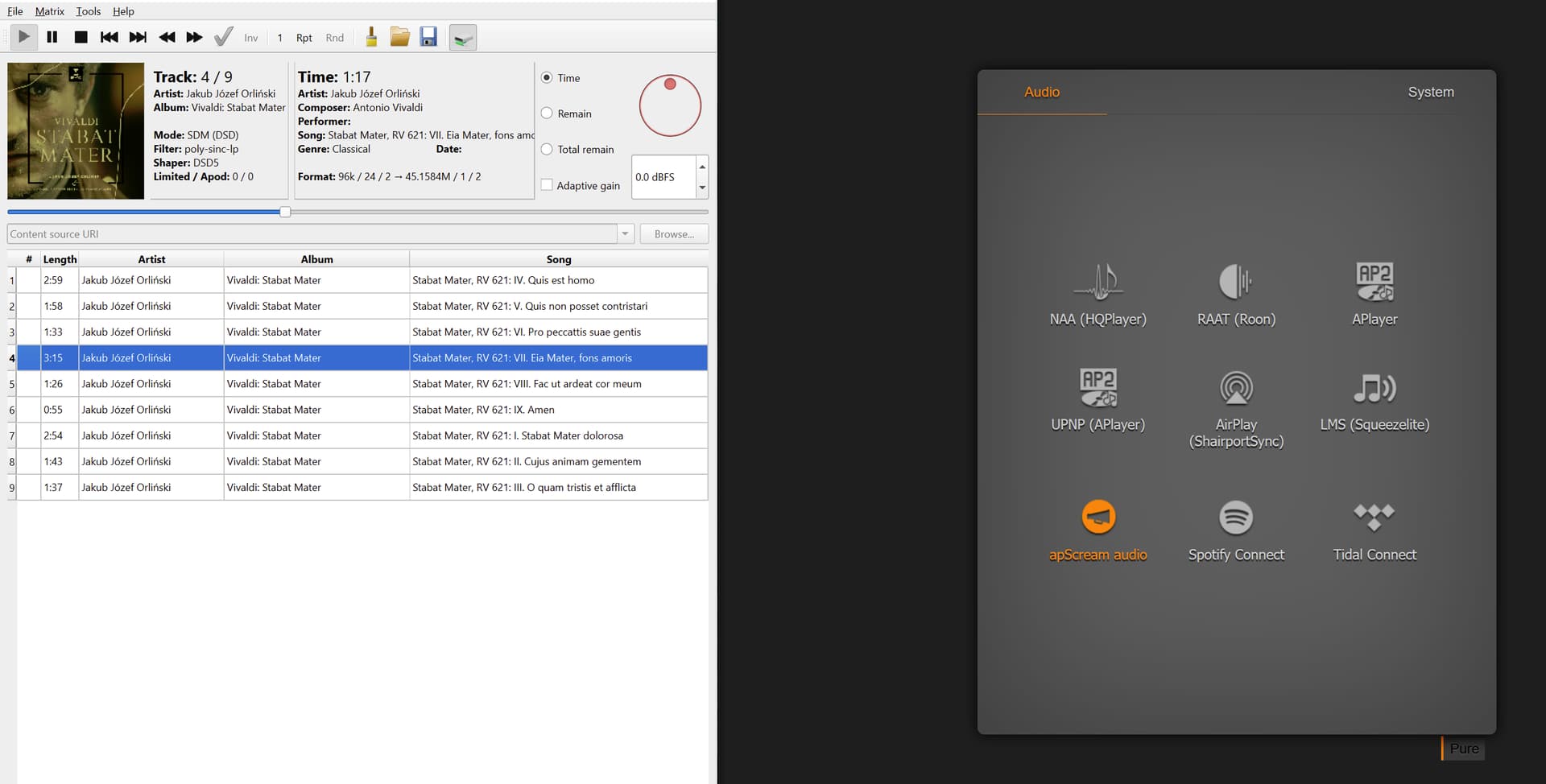
Task: Pause playback with the pause icon
Action: (52, 37)
